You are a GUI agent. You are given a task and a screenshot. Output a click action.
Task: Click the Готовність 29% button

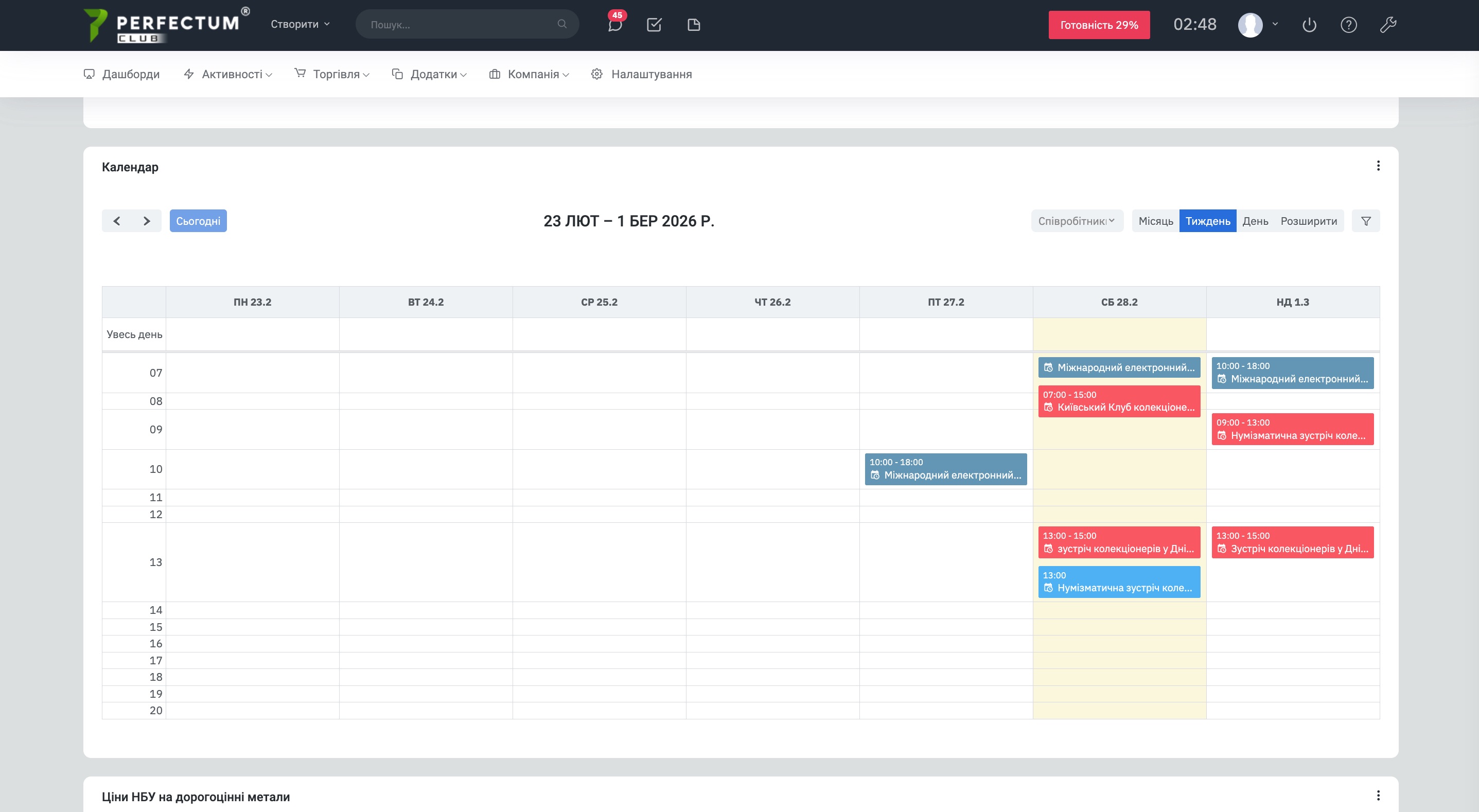[1099, 25]
